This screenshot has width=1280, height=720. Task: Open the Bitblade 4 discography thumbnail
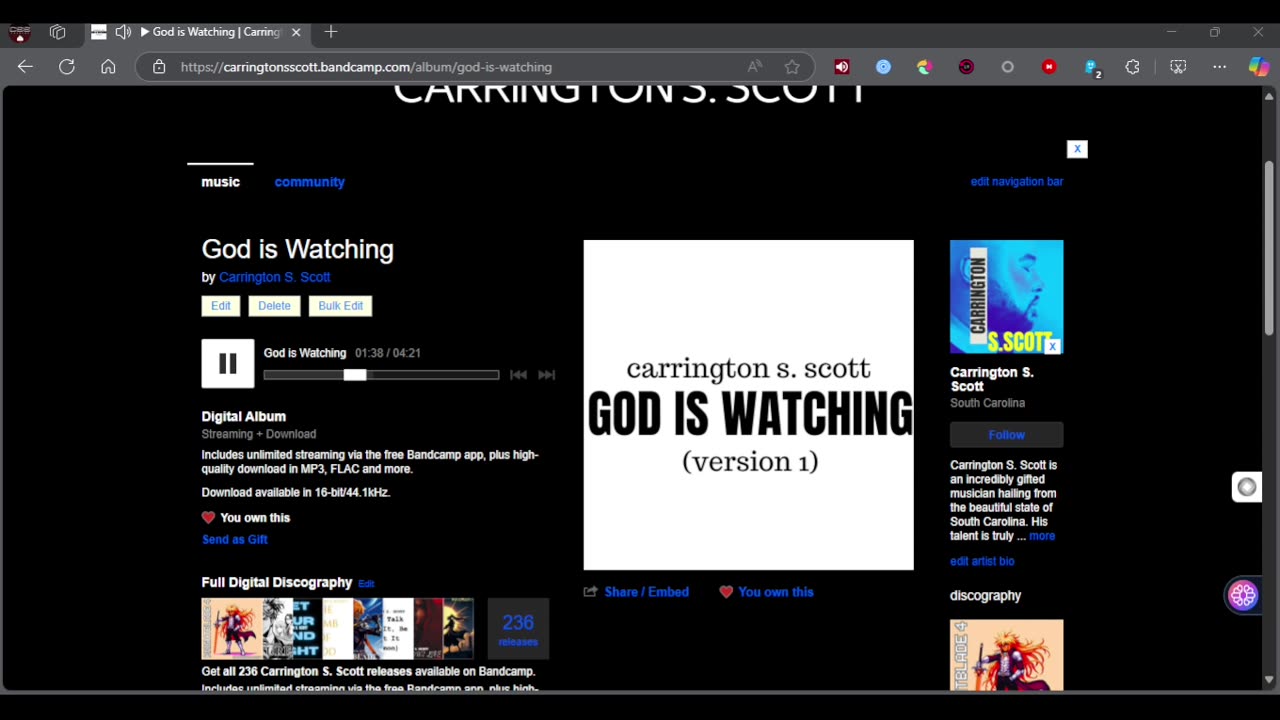point(1006,655)
